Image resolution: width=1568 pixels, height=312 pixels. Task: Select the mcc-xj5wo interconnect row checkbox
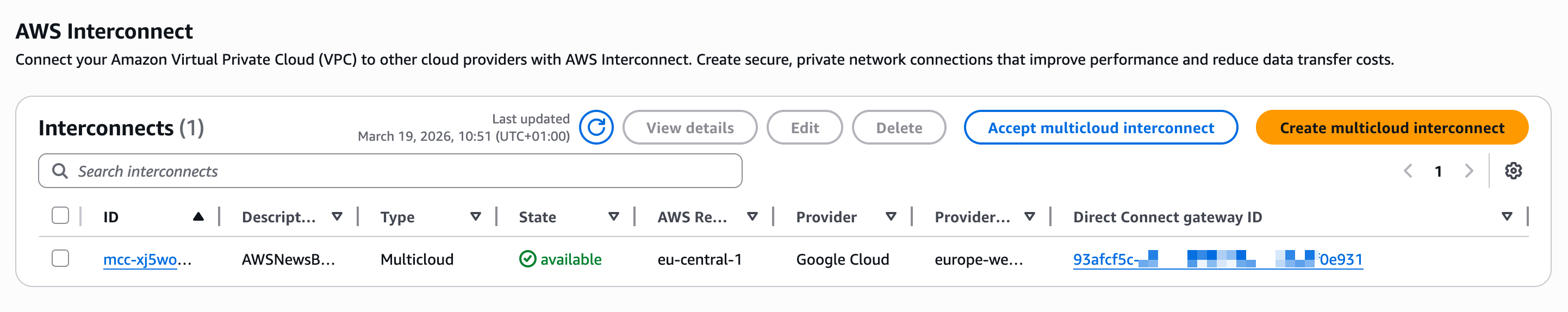click(60, 259)
